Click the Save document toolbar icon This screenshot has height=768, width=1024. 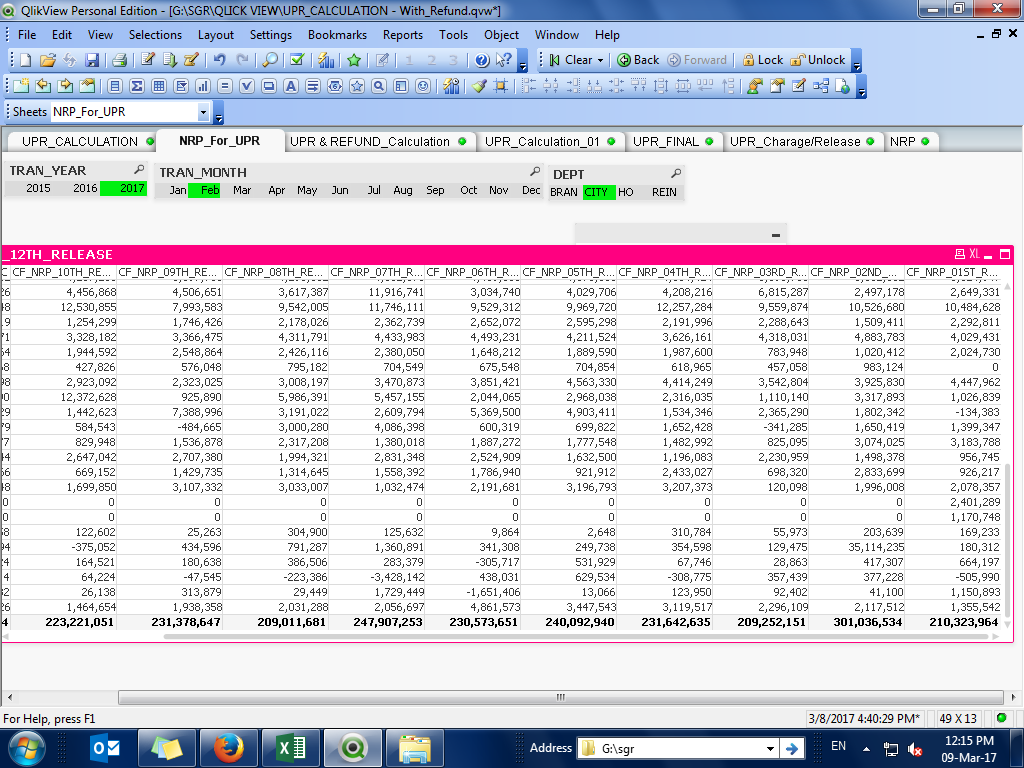pos(92,60)
